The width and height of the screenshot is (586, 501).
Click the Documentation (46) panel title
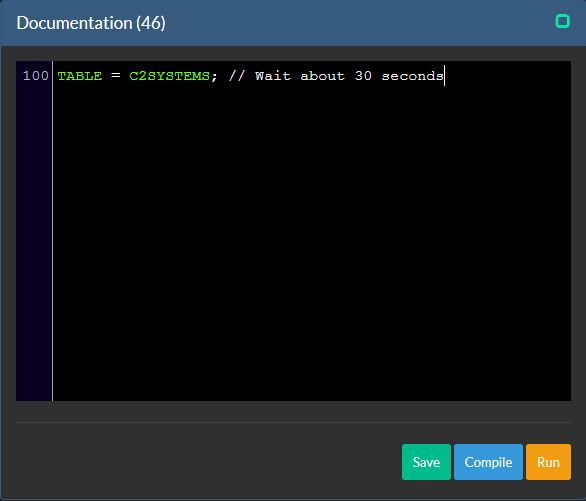pos(91,23)
